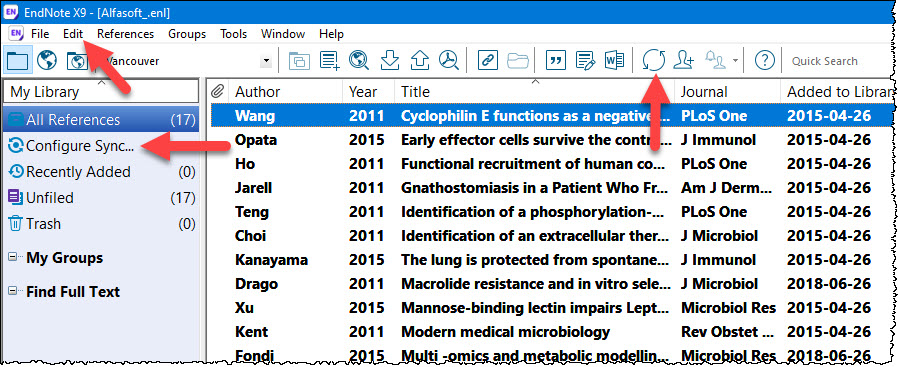This screenshot has height=367, width=898.
Task: Open the Groups menu
Action: [187, 34]
